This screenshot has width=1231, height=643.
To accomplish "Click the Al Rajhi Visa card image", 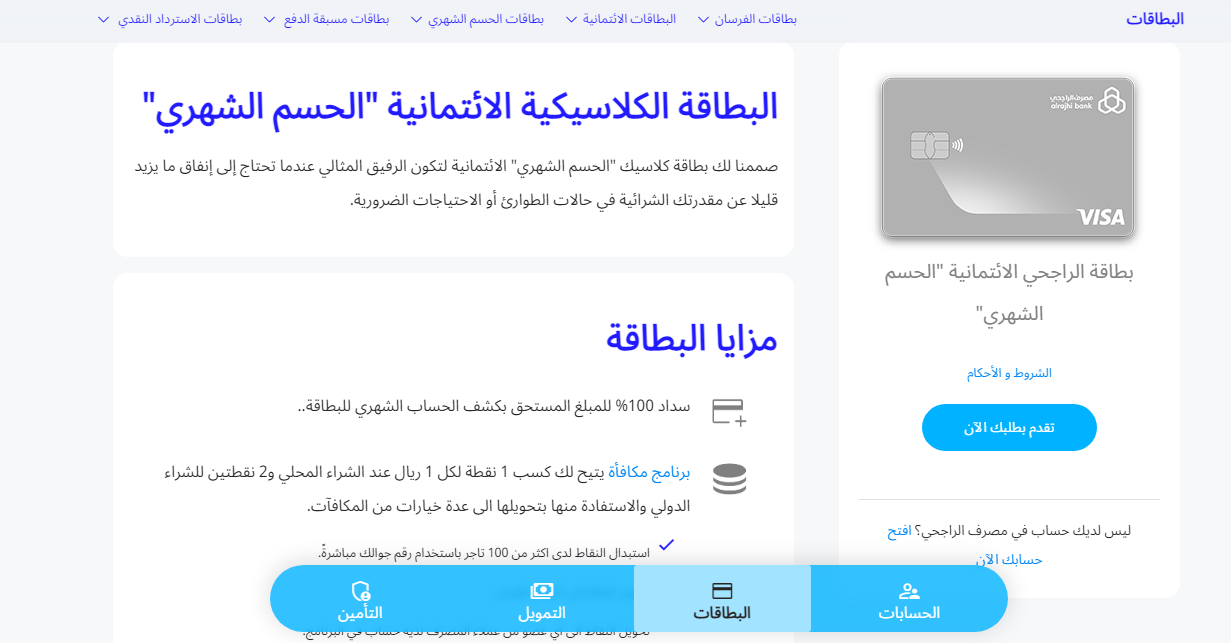I will (1008, 157).
